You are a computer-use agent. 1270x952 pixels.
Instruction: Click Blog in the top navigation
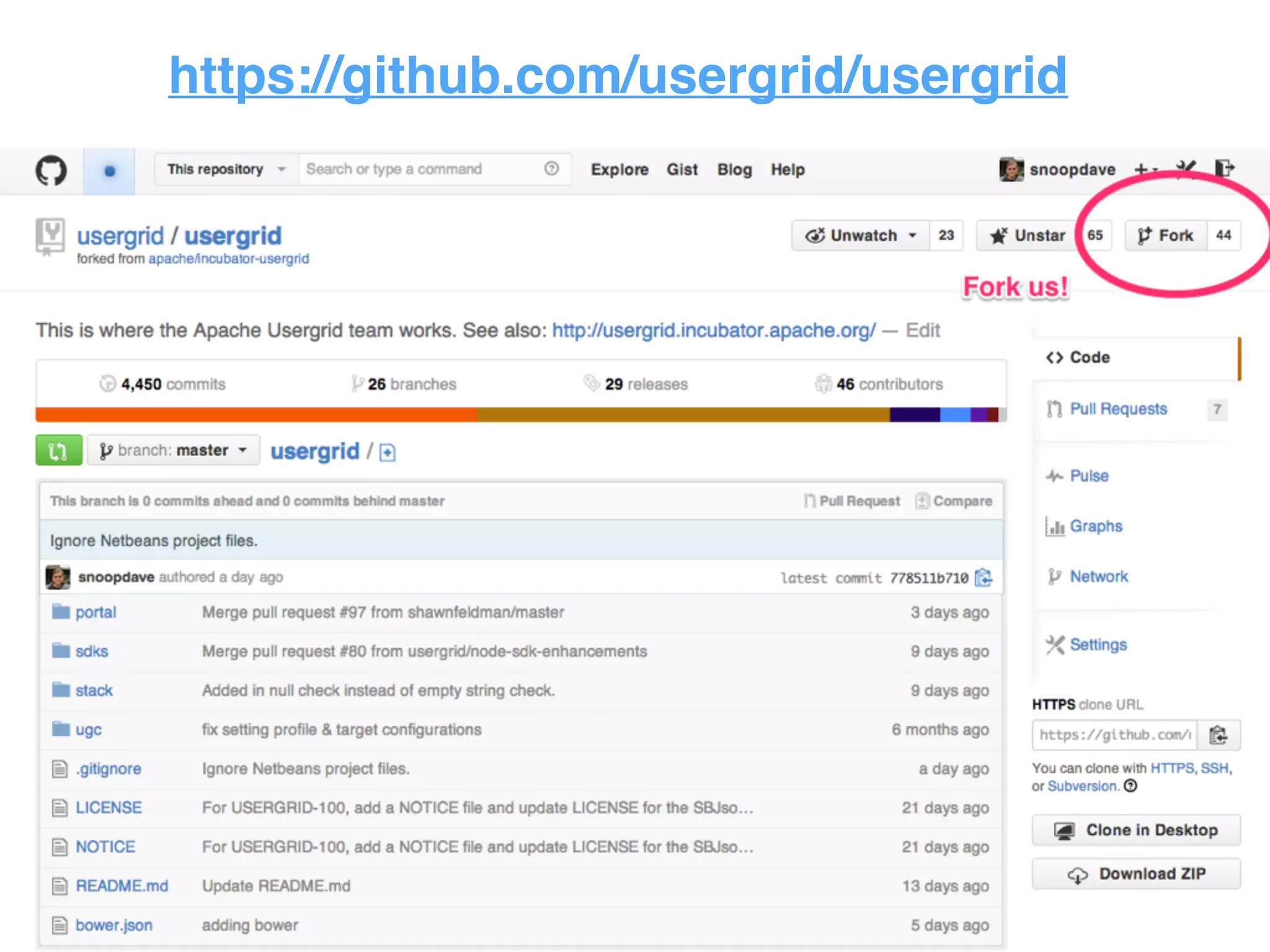(734, 169)
